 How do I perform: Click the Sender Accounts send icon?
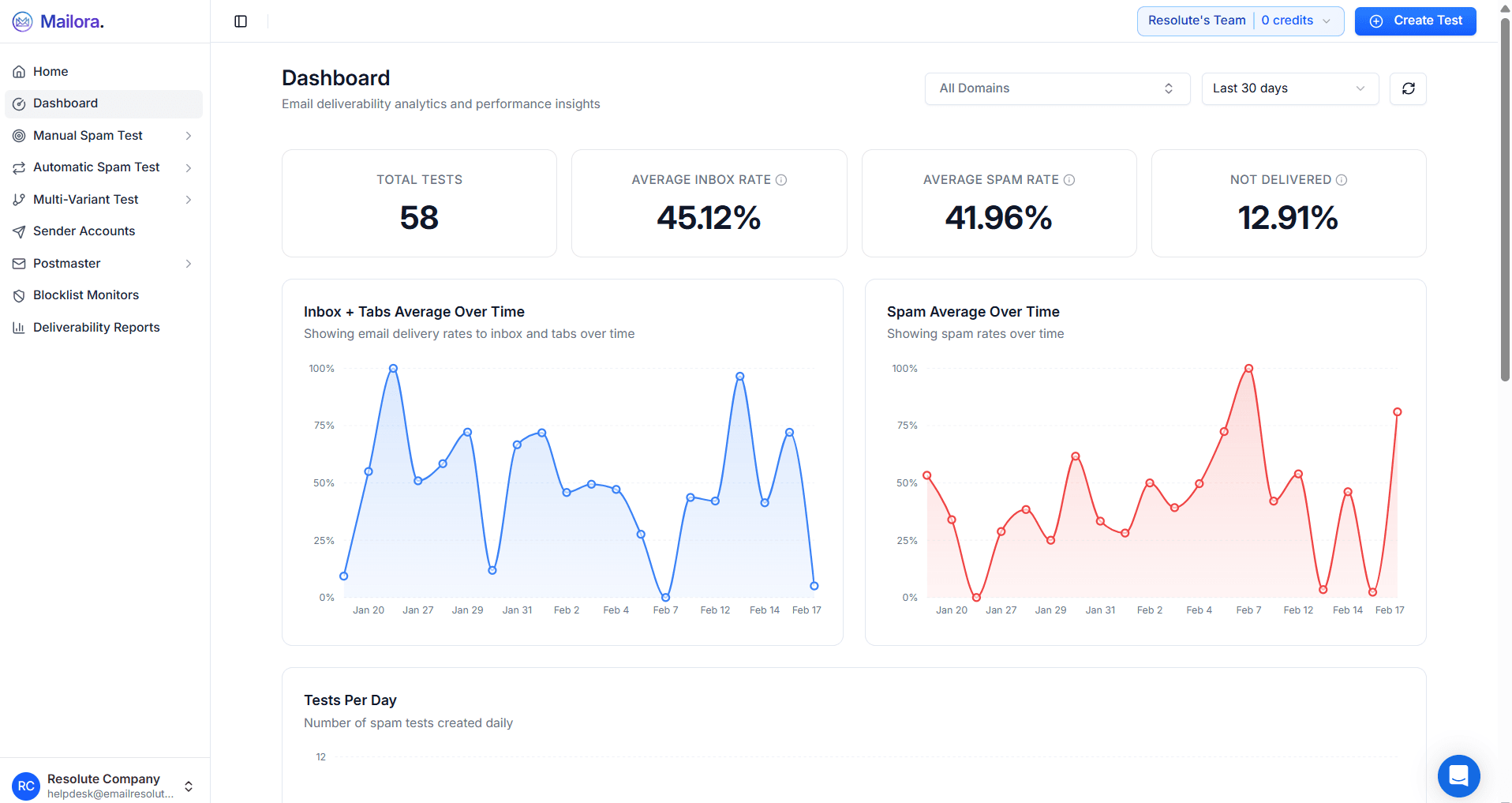click(x=19, y=231)
